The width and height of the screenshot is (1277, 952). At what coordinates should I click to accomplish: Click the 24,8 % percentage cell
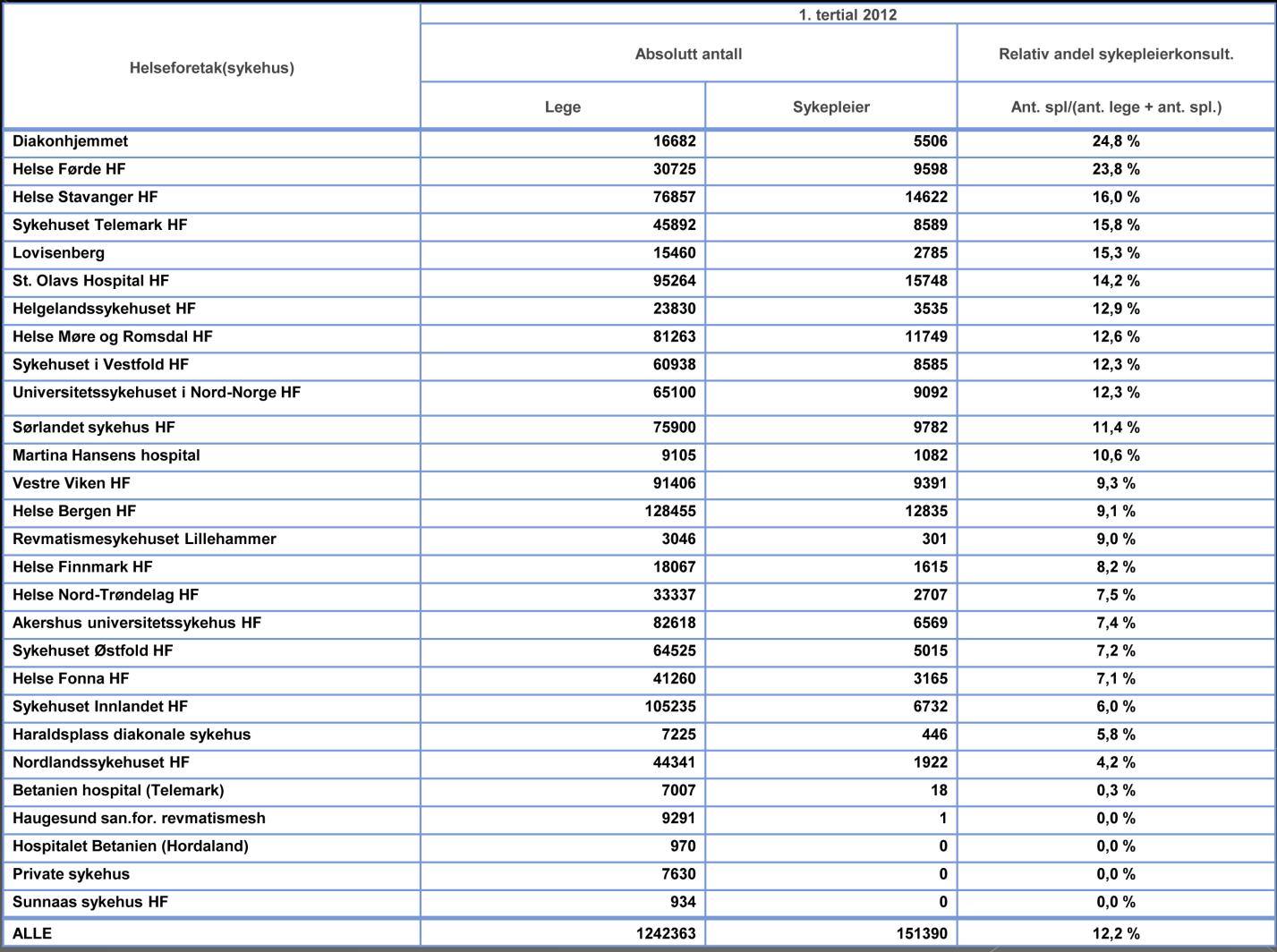pyautogui.click(x=1116, y=141)
